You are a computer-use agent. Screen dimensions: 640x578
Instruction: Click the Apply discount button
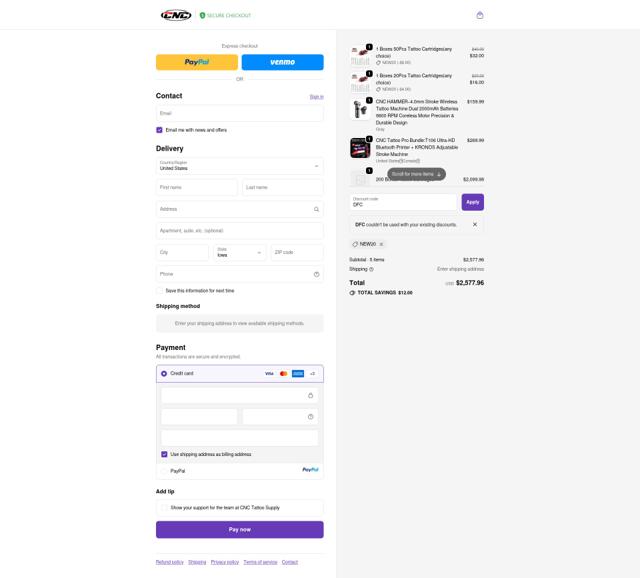pos(473,202)
